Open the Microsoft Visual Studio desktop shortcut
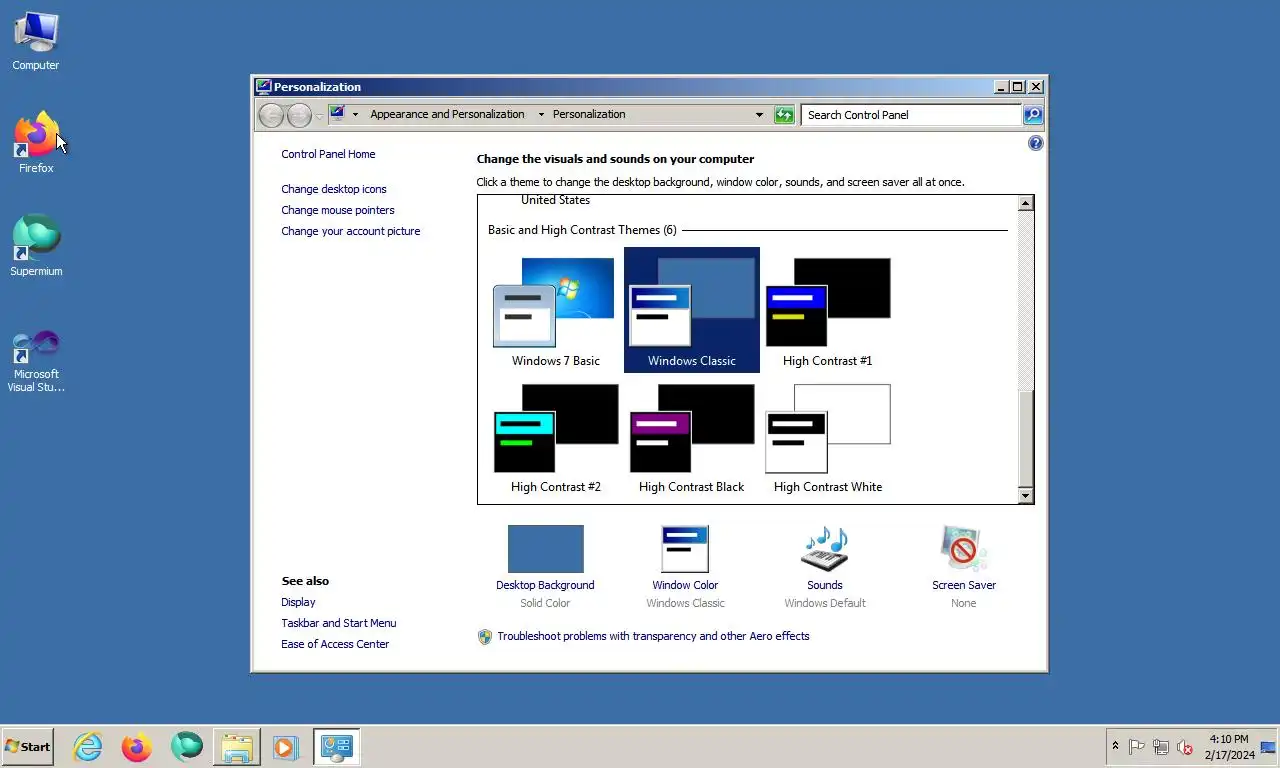The height and width of the screenshot is (768, 1280). click(36, 360)
